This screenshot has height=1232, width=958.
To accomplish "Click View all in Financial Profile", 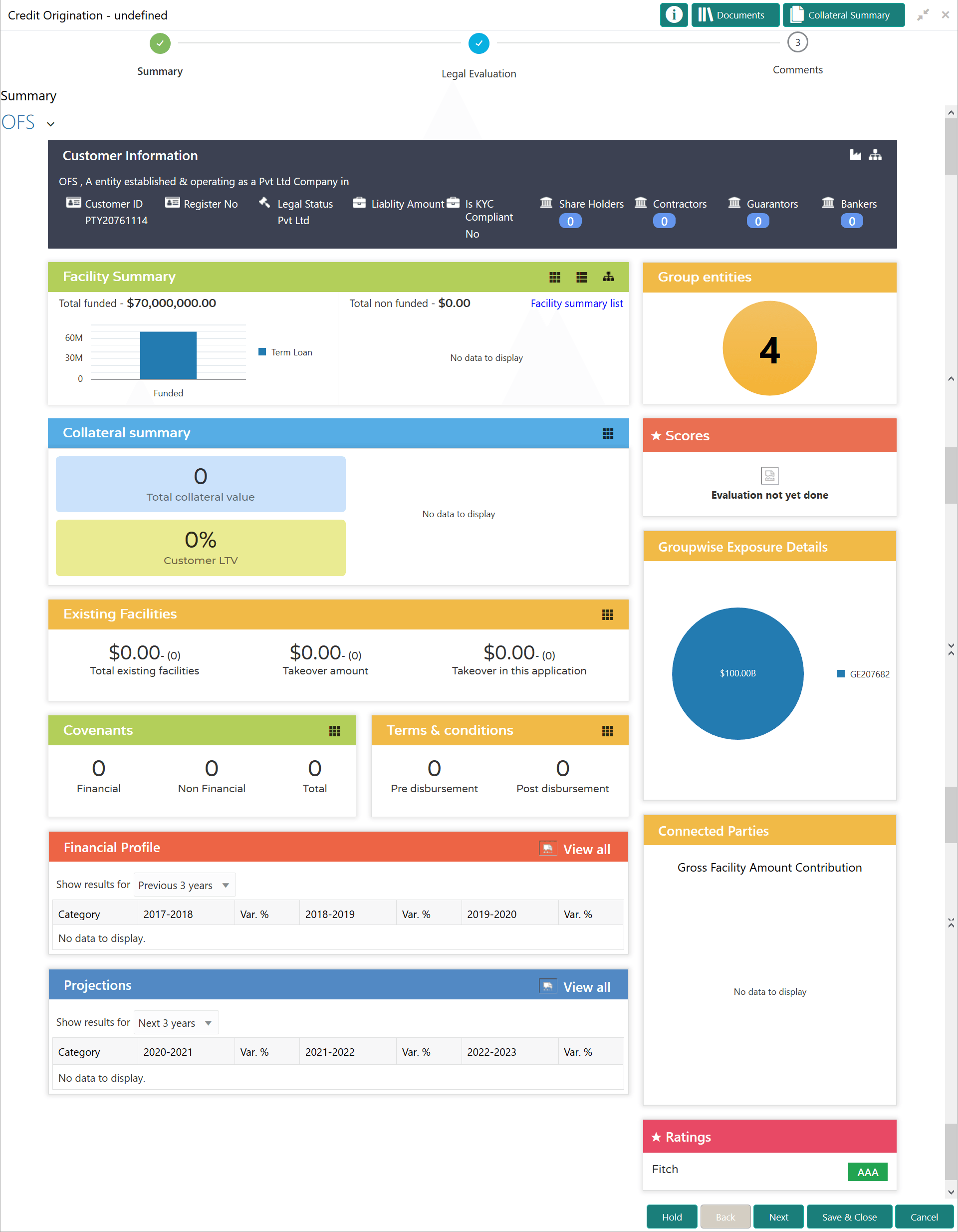I will (x=586, y=849).
